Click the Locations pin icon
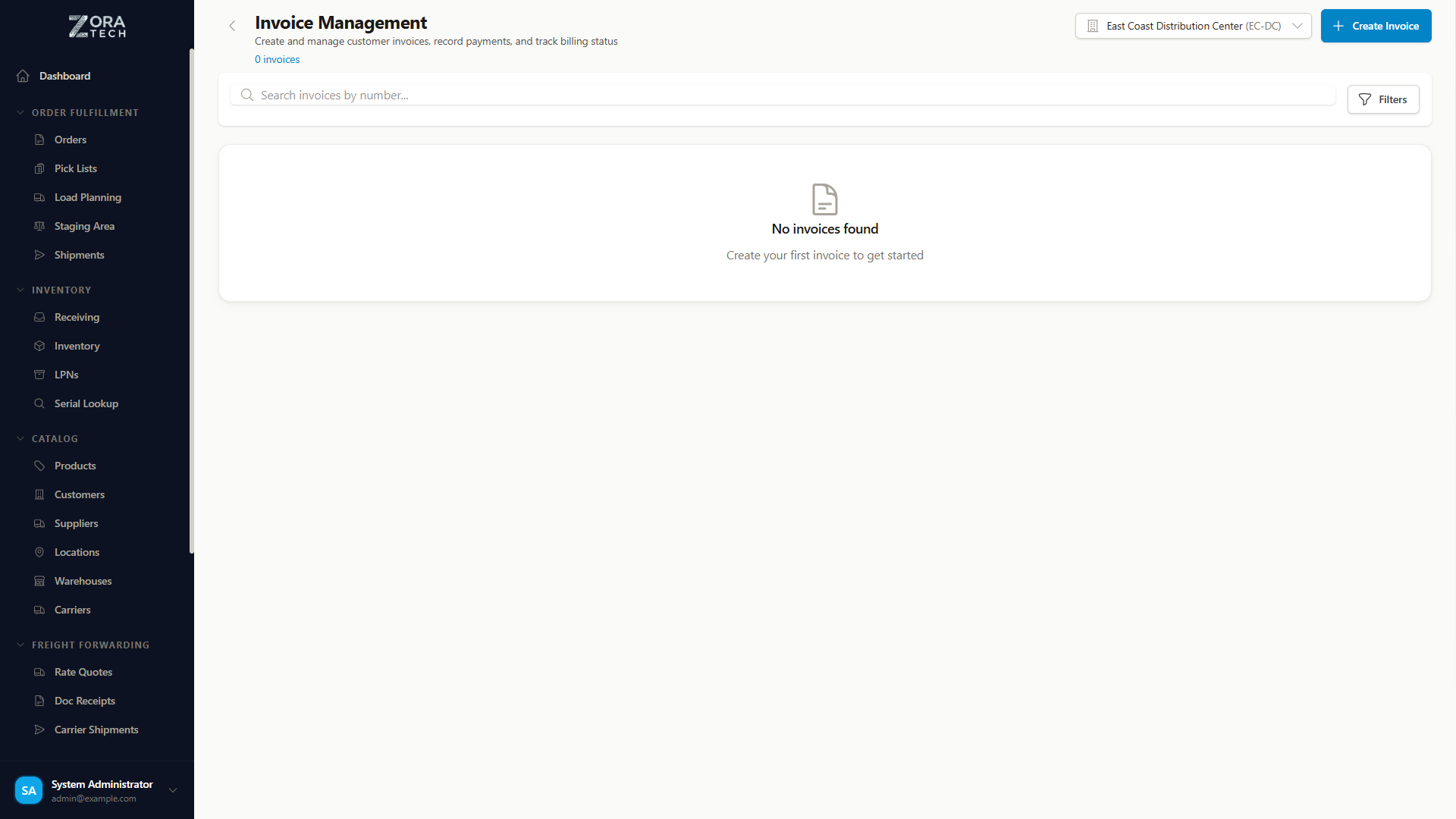Screen dimensions: 1456x819 tap(39, 552)
